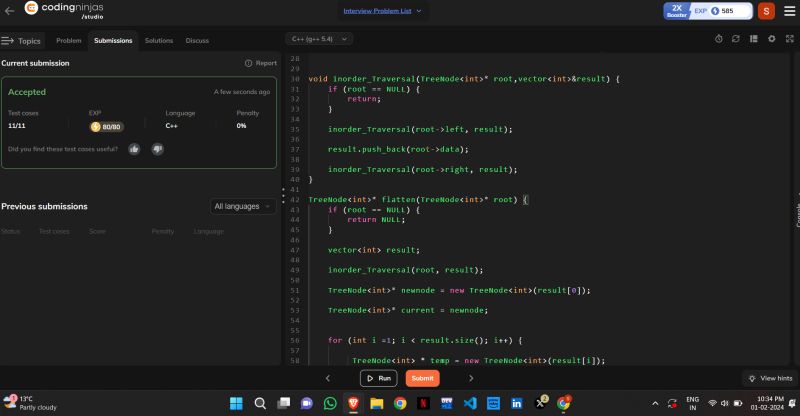
Task: Open the hamburger menu at top right
Action: 789,11
